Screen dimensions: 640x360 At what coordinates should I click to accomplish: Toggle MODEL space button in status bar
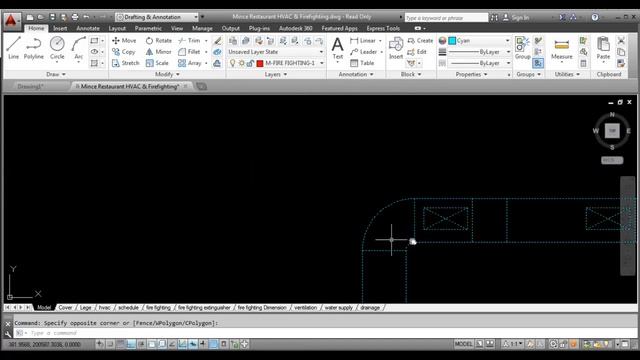pos(463,344)
